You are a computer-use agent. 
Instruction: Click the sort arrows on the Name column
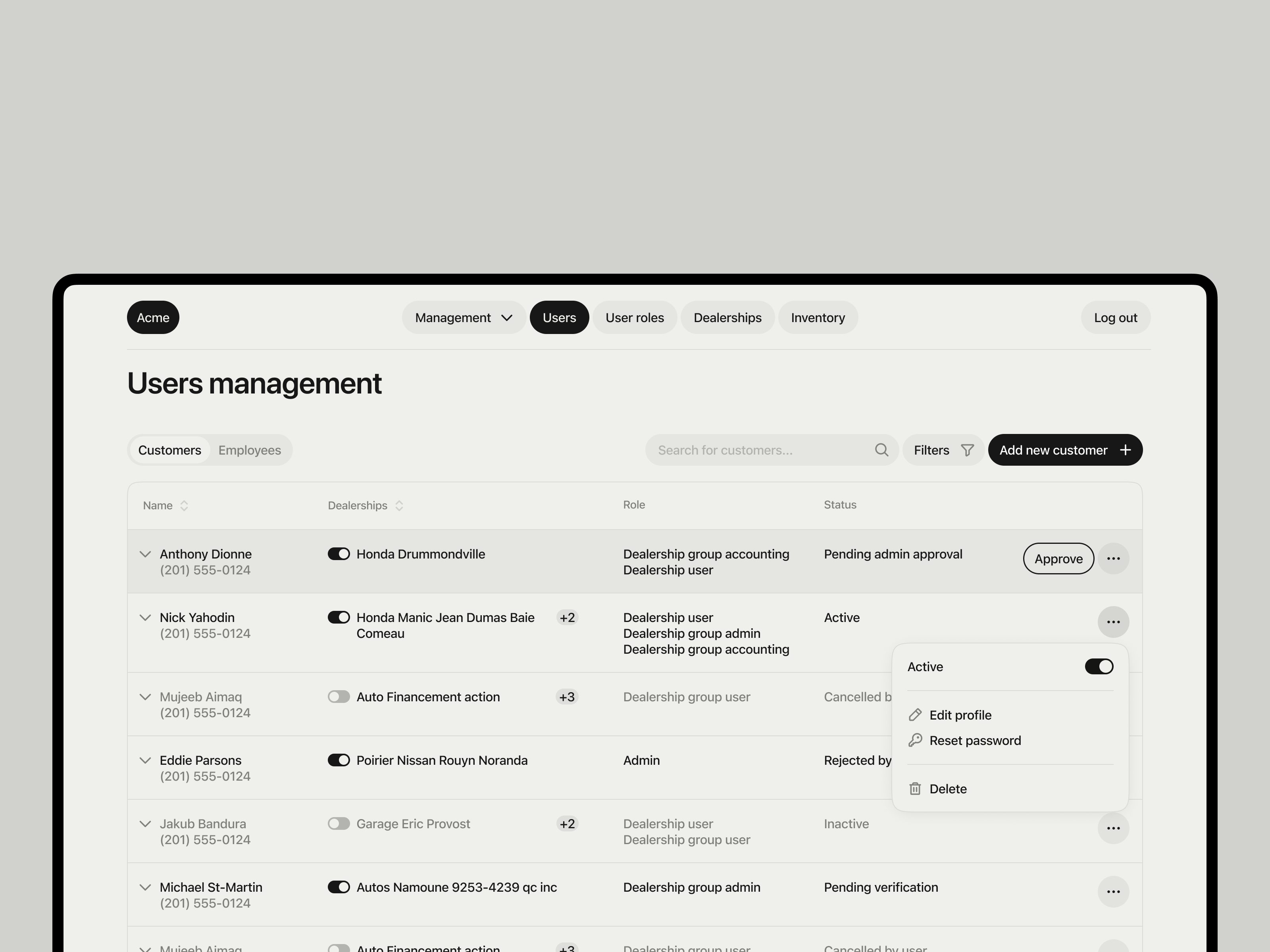184,506
